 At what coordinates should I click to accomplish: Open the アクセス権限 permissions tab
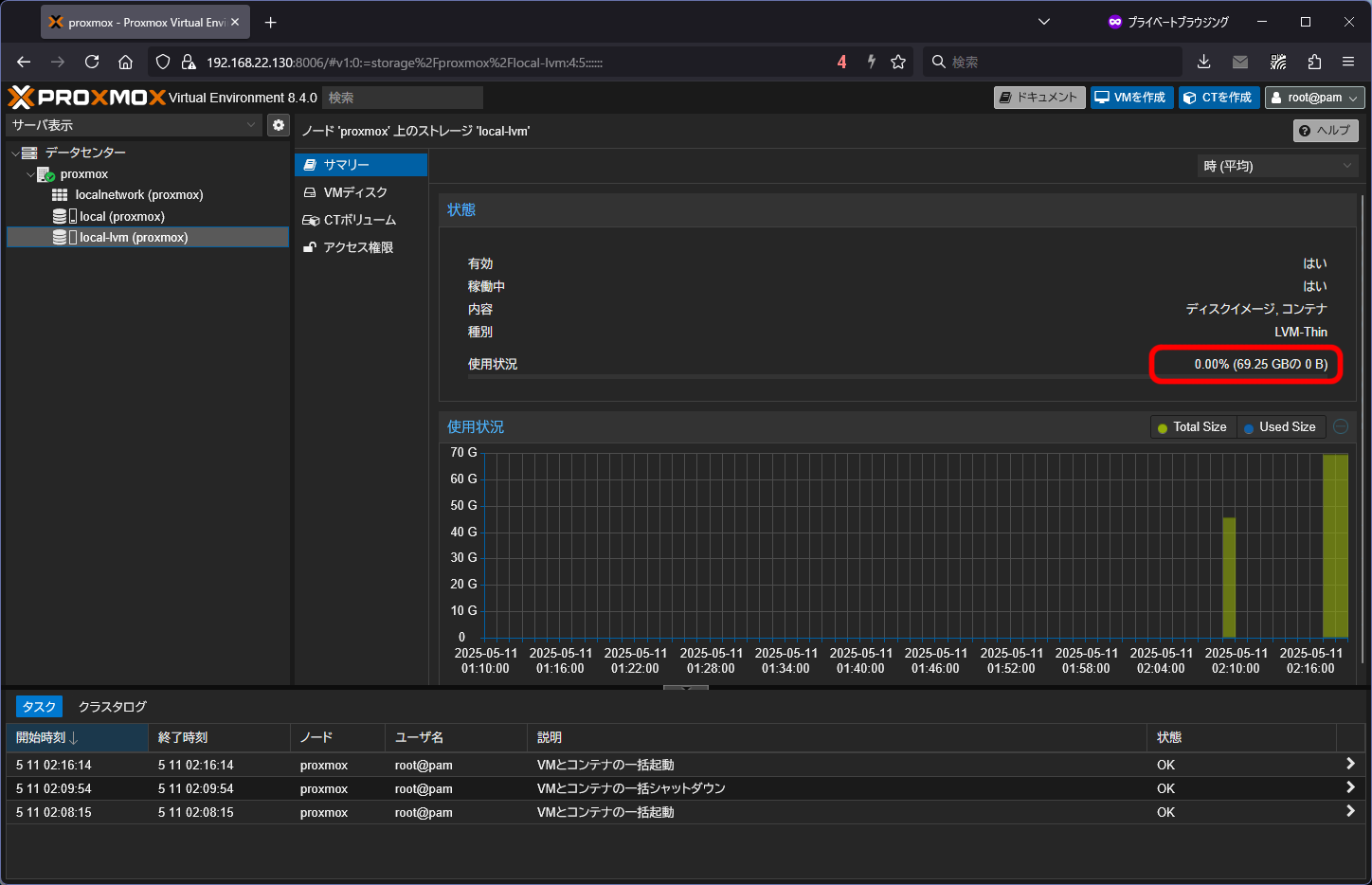(x=361, y=247)
